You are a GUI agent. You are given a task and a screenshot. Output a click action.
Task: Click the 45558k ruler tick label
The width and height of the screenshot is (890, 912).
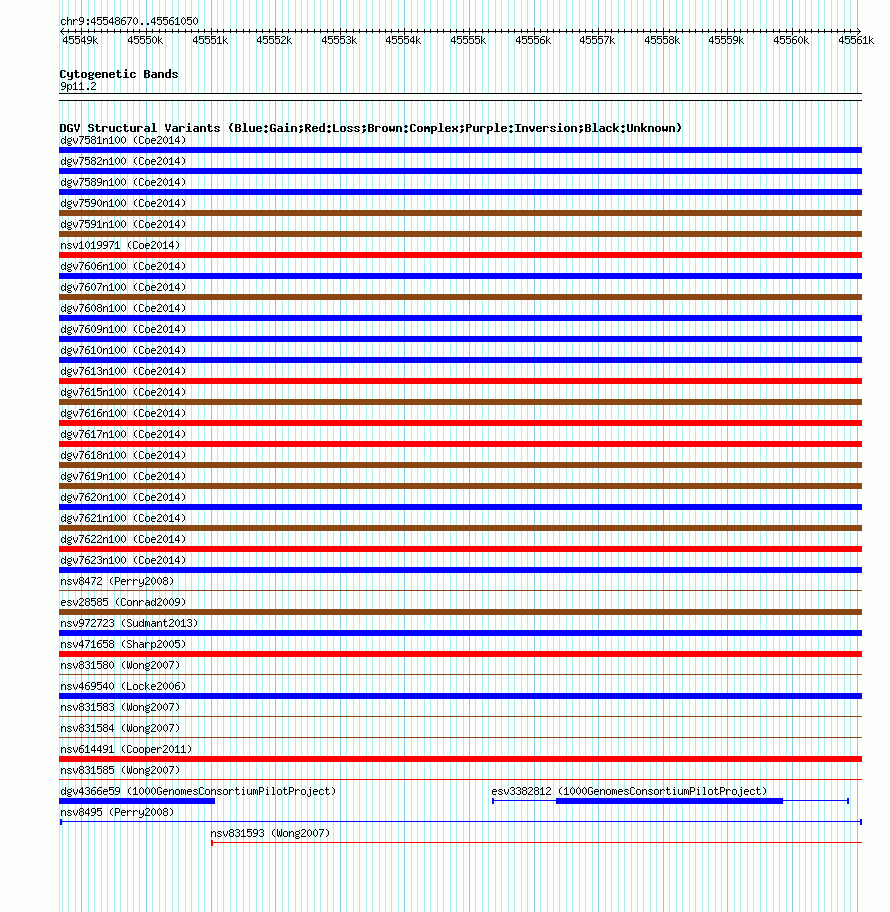pos(662,40)
